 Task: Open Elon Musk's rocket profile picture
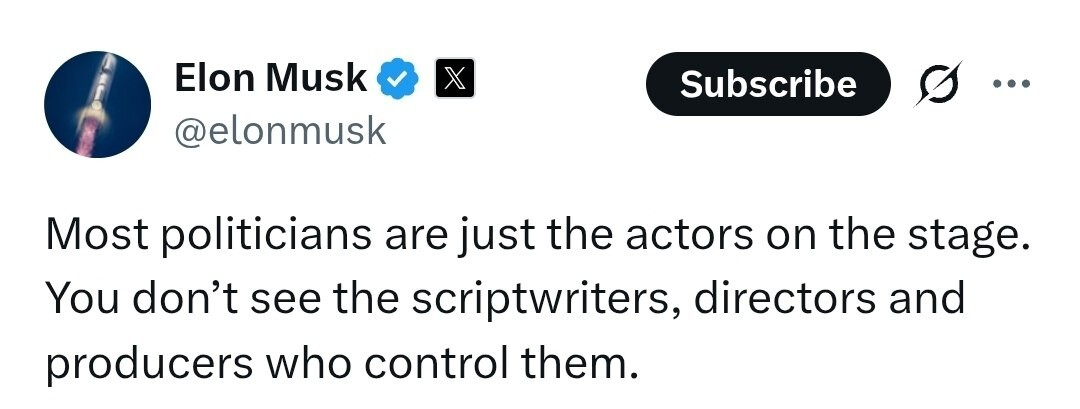click(98, 105)
